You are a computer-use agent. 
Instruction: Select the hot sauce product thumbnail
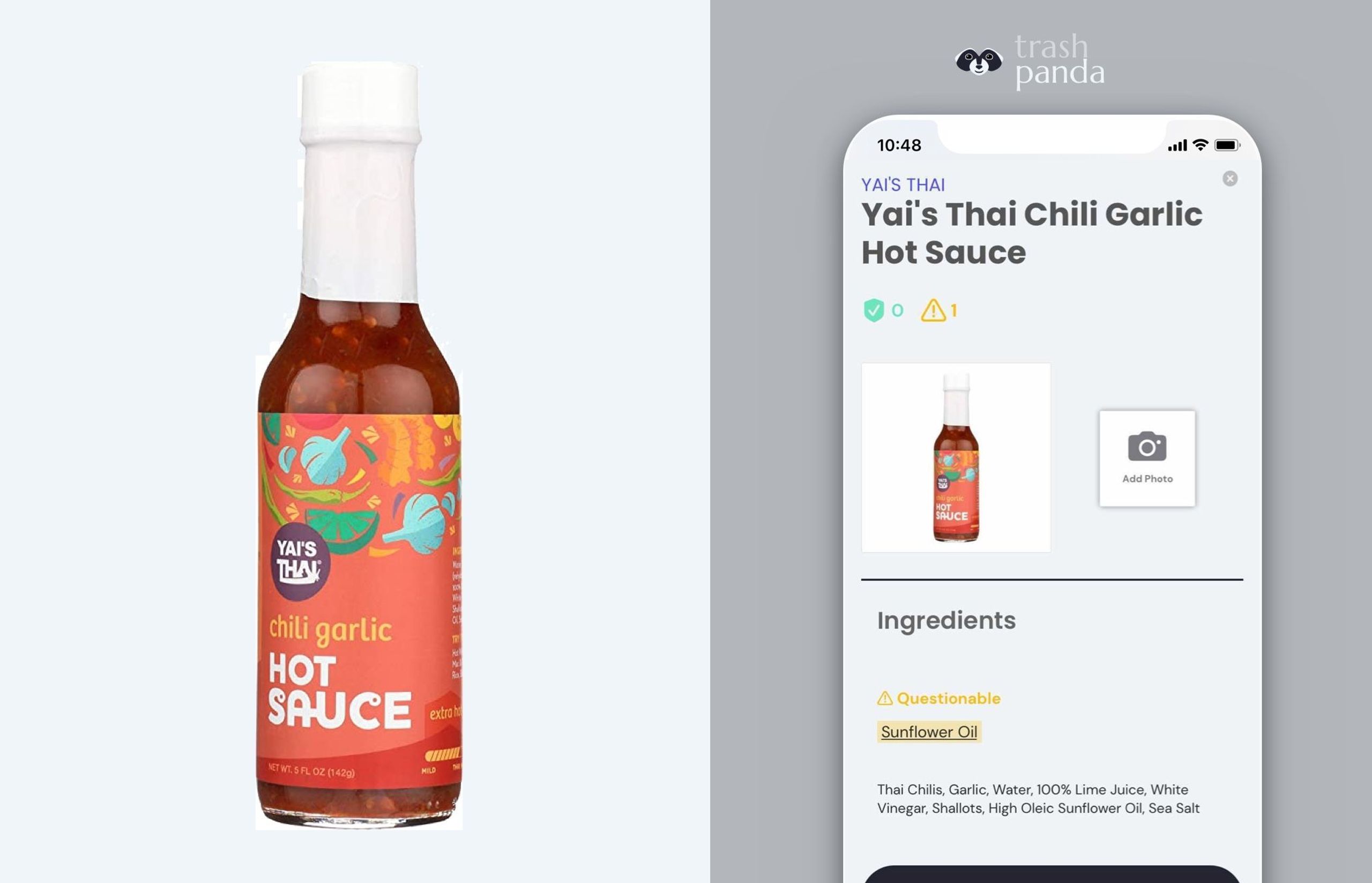[x=956, y=457]
